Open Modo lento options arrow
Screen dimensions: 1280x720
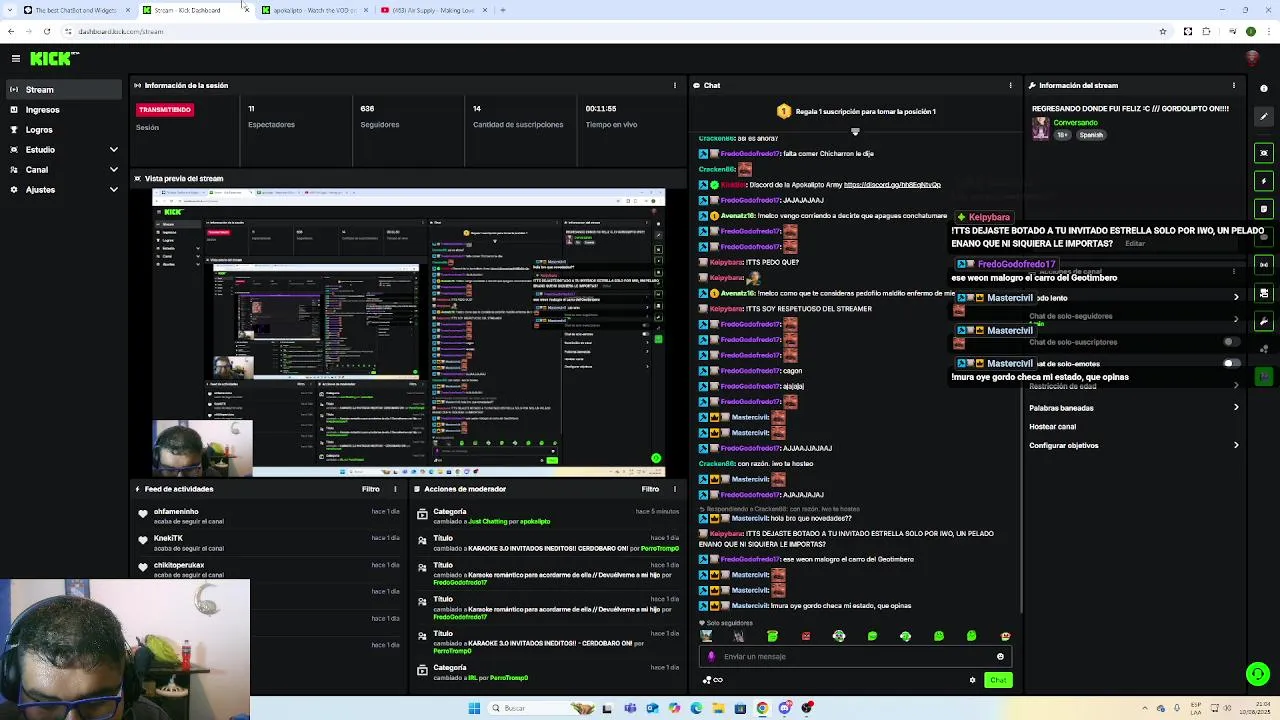1236,297
